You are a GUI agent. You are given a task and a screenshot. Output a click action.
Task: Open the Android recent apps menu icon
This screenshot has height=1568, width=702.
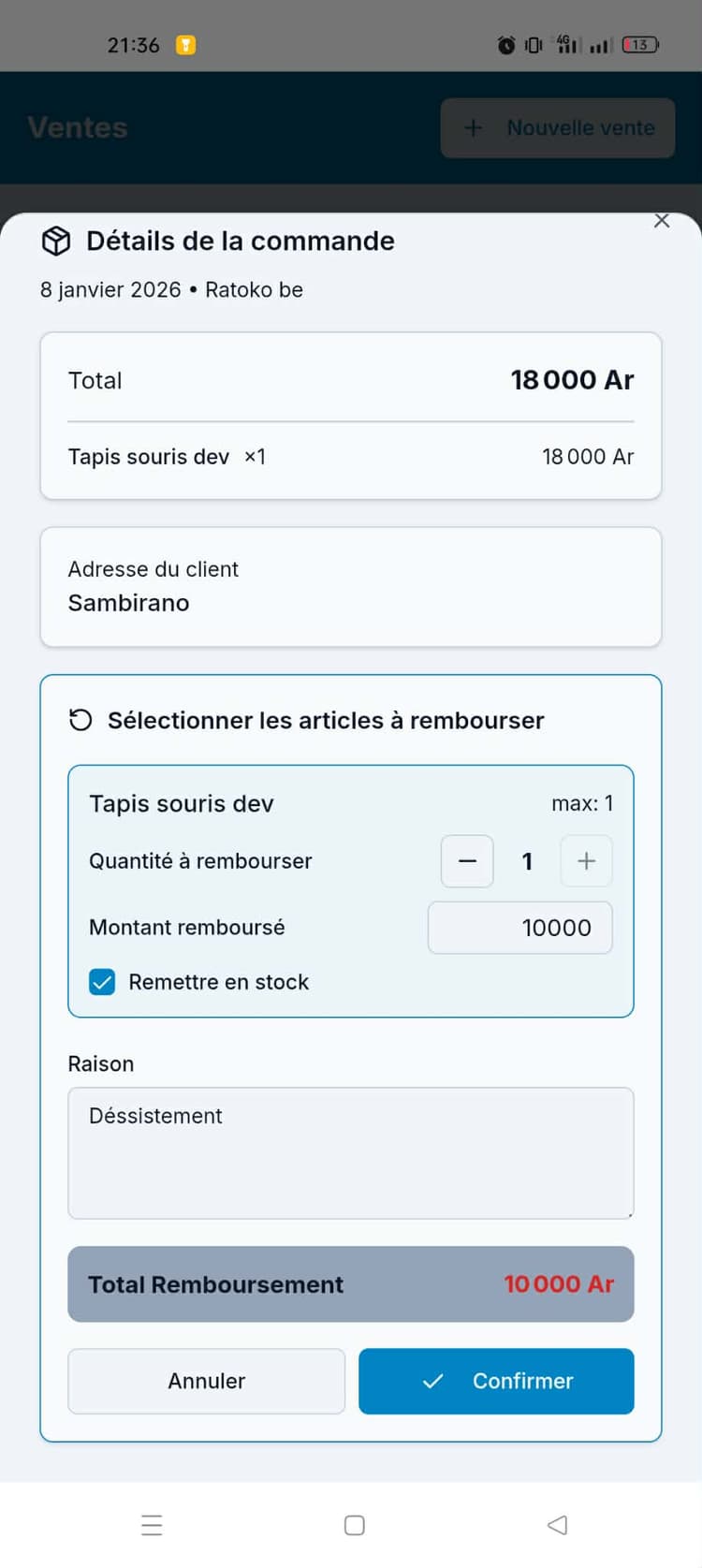pos(152,1525)
